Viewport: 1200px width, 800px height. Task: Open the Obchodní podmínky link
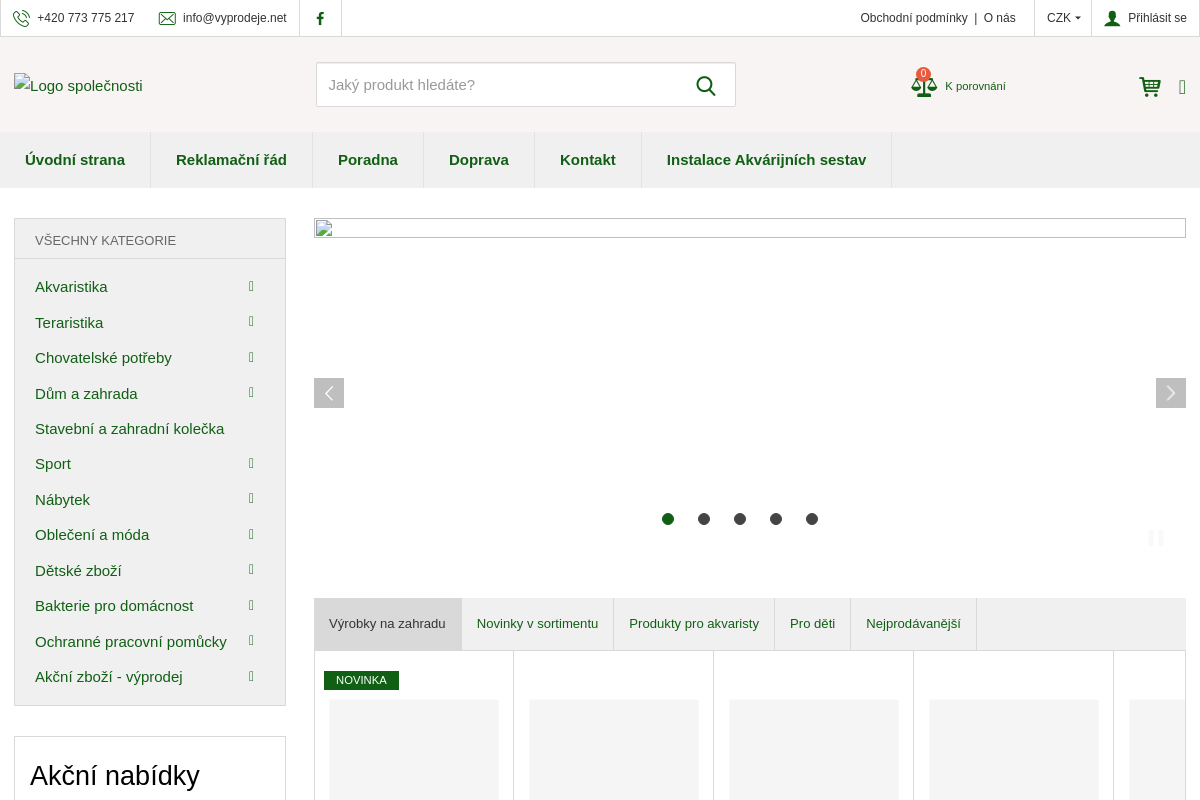tap(913, 18)
